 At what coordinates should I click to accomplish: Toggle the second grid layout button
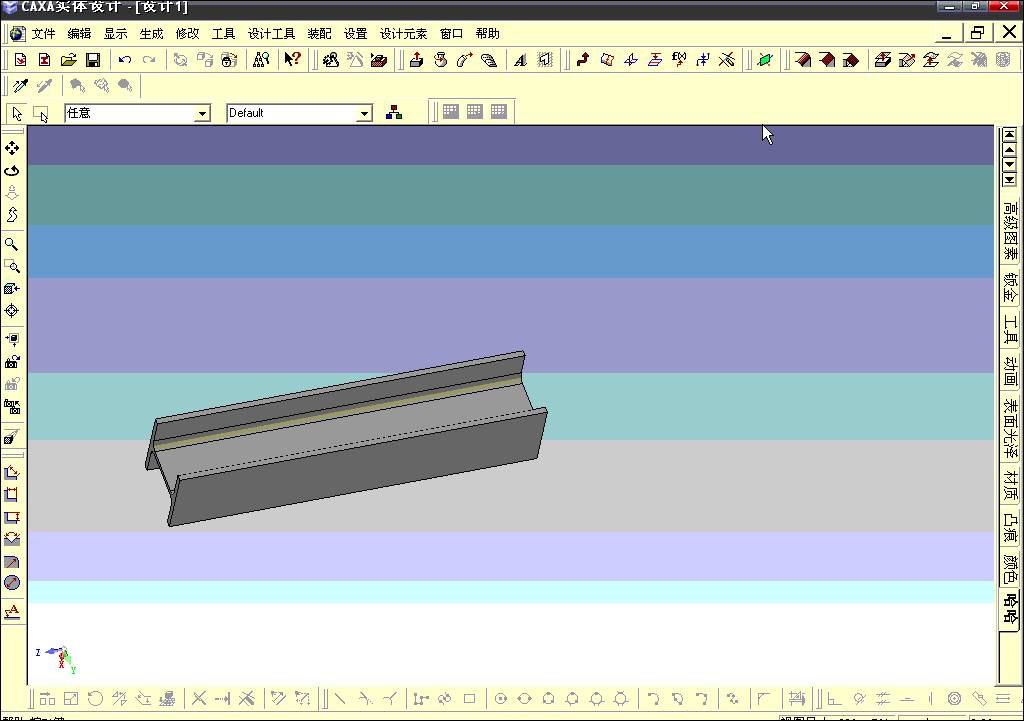[475, 112]
